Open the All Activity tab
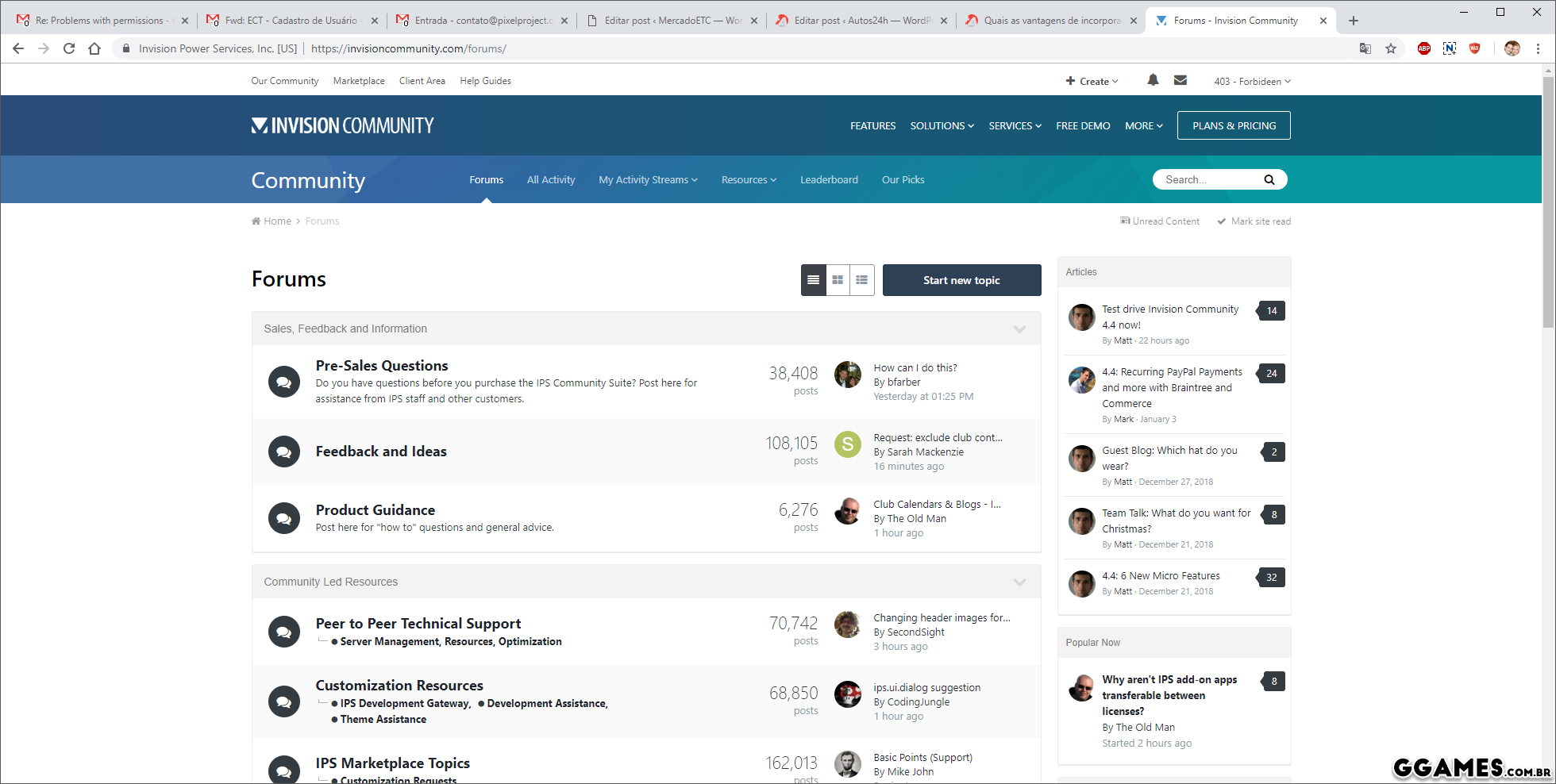Image resolution: width=1556 pixels, height=784 pixels. (551, 180)
